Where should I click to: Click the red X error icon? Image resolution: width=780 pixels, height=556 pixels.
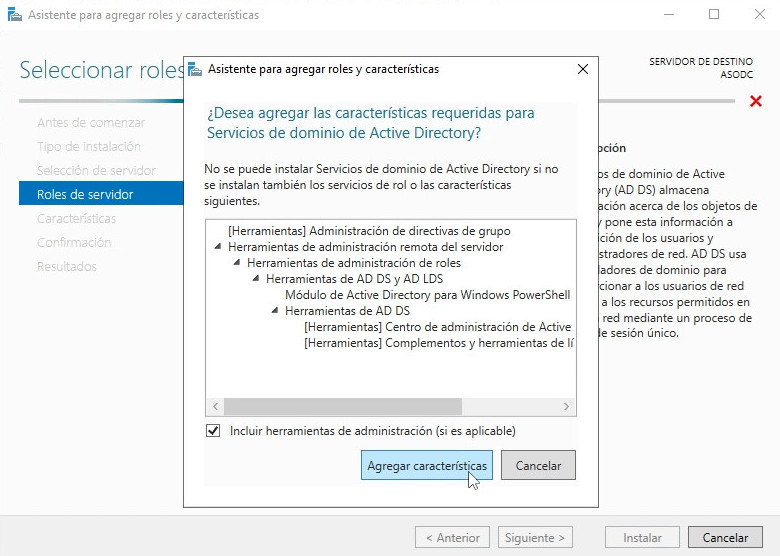click(756, 101)
